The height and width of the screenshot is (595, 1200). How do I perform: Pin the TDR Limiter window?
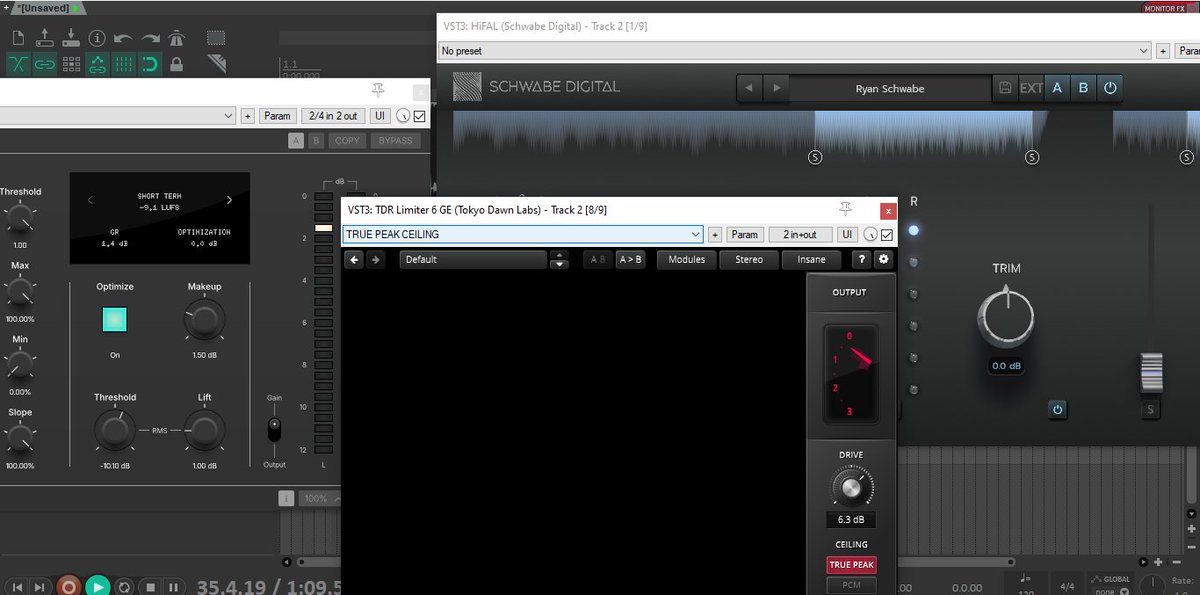pos(845,209)
